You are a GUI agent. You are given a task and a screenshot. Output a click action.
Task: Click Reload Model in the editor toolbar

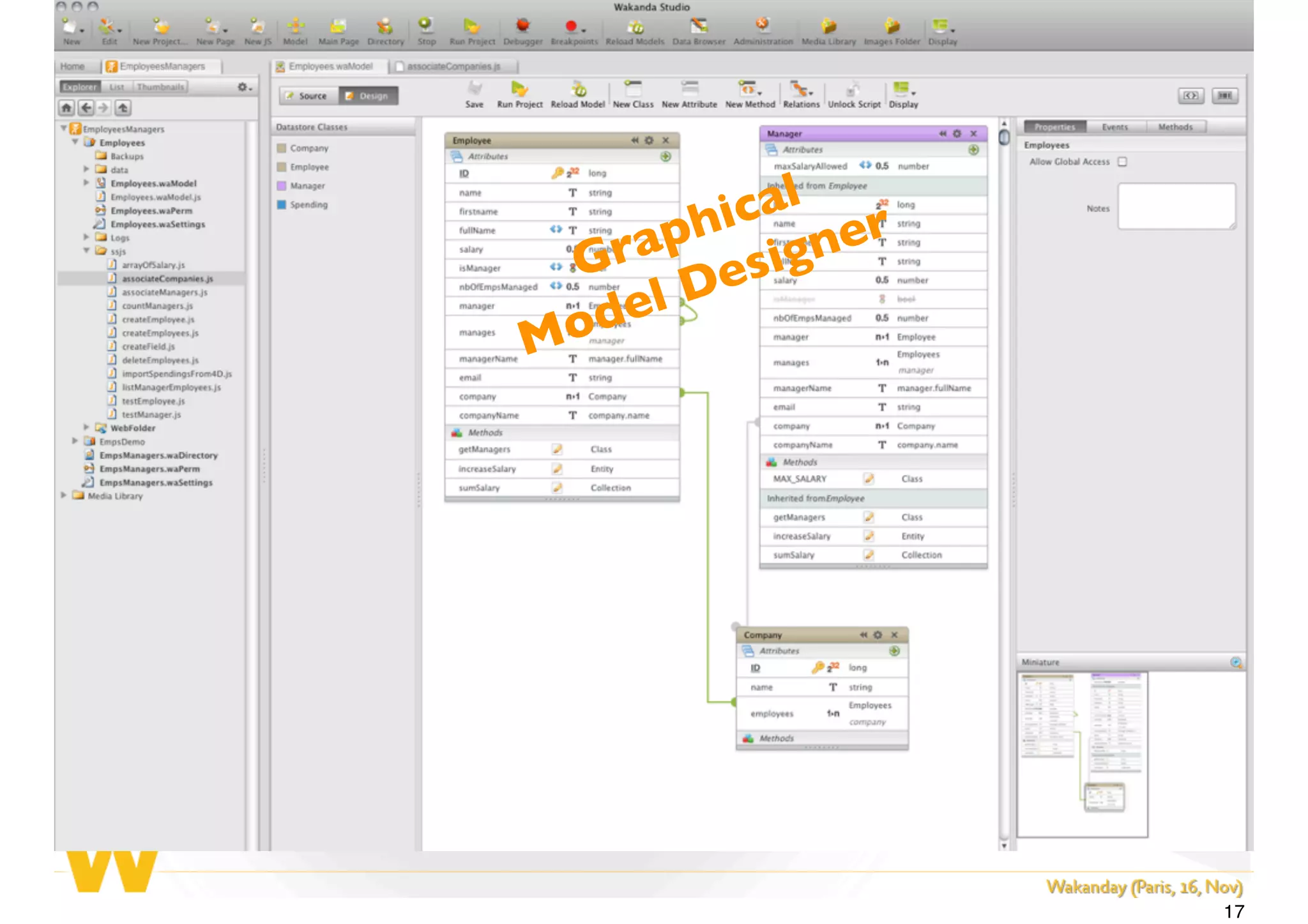point(578,89)
